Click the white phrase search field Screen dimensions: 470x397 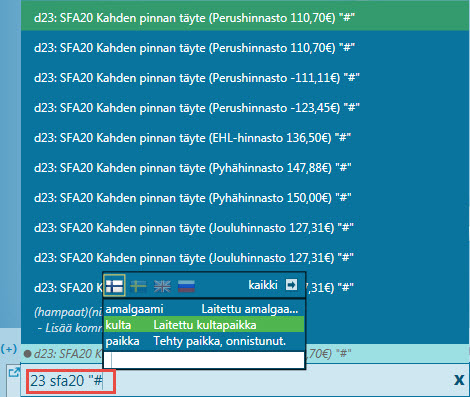click(204, 360)
